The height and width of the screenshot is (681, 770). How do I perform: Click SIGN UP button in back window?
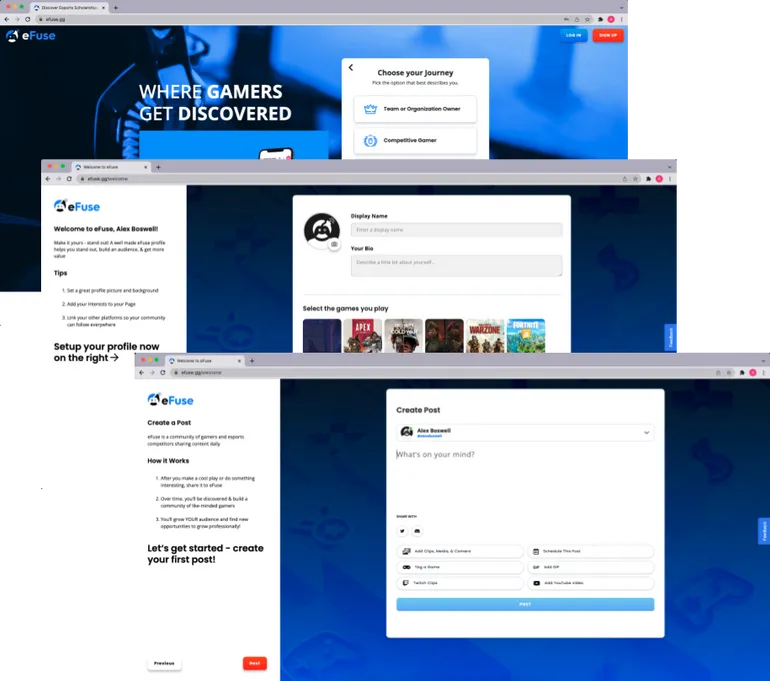click(x=608, y=35)
